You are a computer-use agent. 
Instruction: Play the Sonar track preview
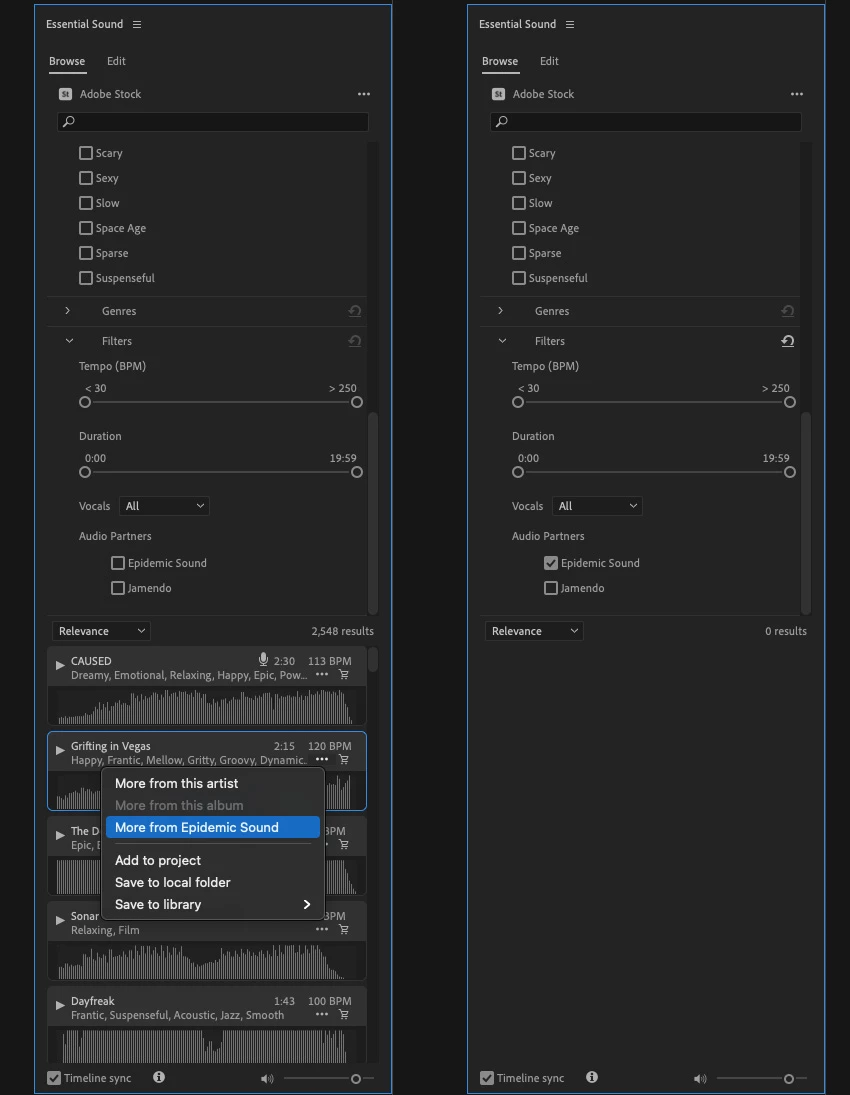pyautogui.click(x=60, y=920)
